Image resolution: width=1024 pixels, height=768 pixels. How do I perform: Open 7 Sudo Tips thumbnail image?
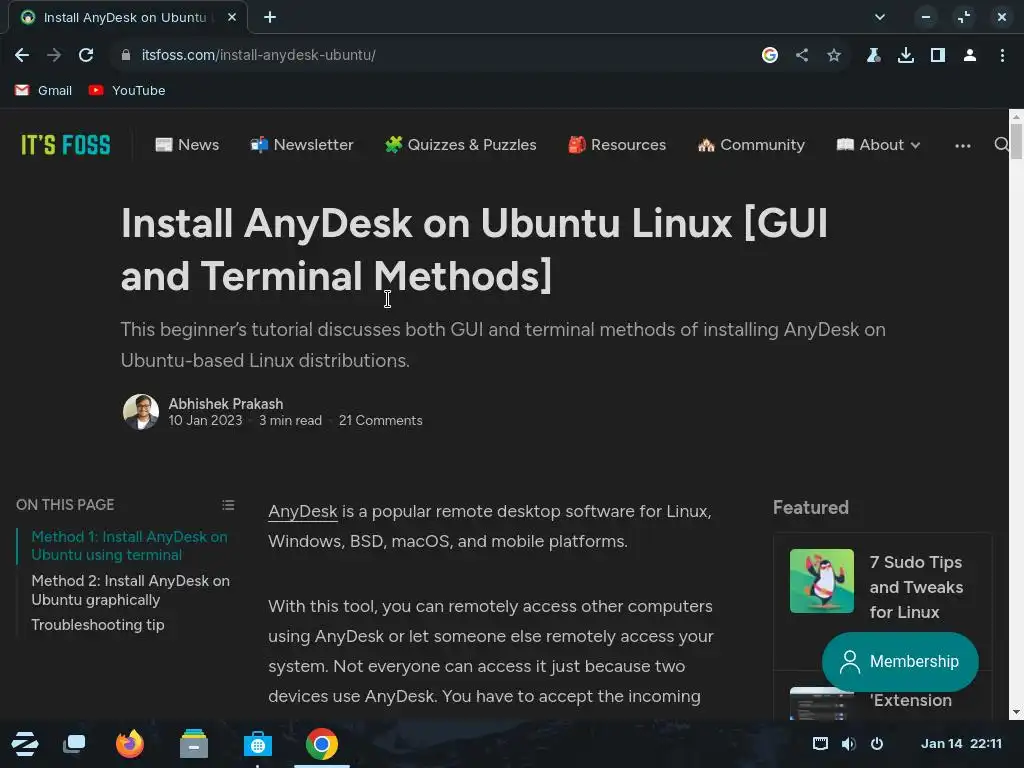point(822,581)
